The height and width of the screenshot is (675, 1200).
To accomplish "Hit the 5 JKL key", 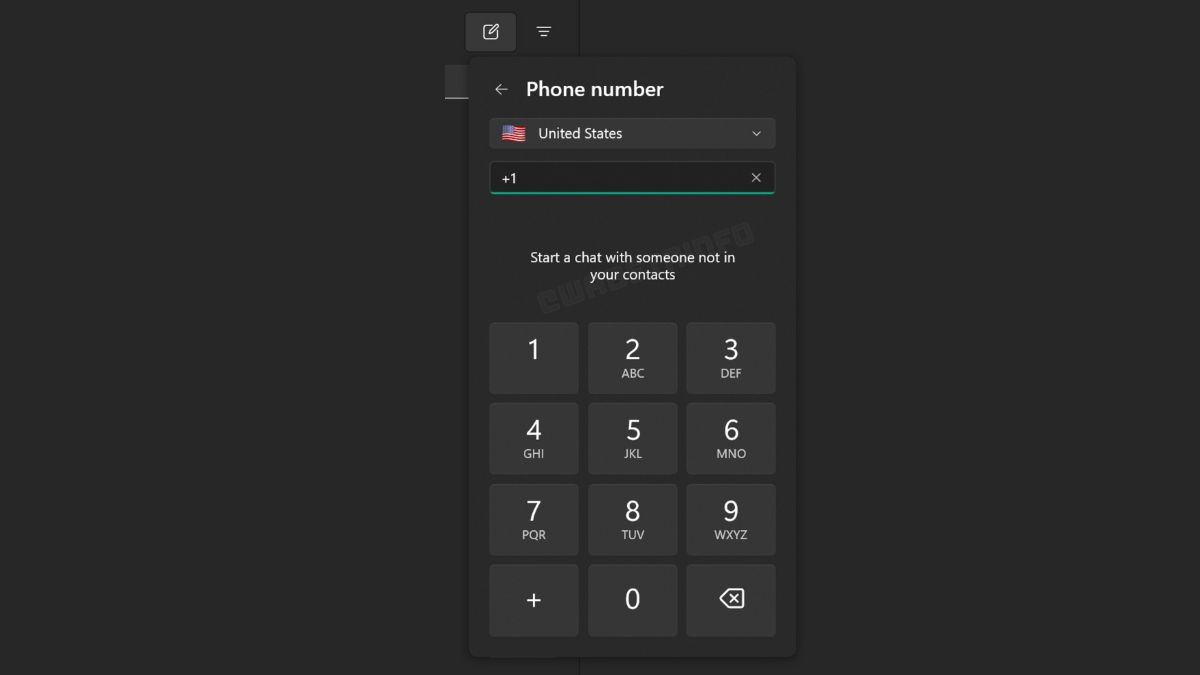I will (x=633, y=439).
